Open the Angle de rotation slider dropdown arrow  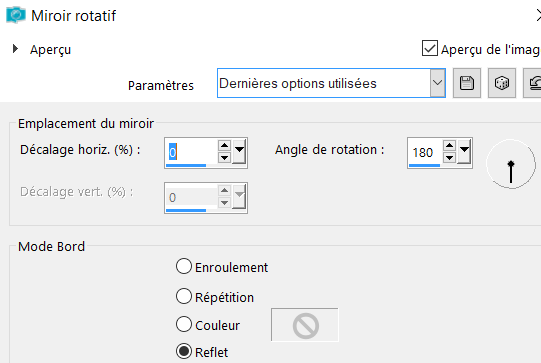464,151
